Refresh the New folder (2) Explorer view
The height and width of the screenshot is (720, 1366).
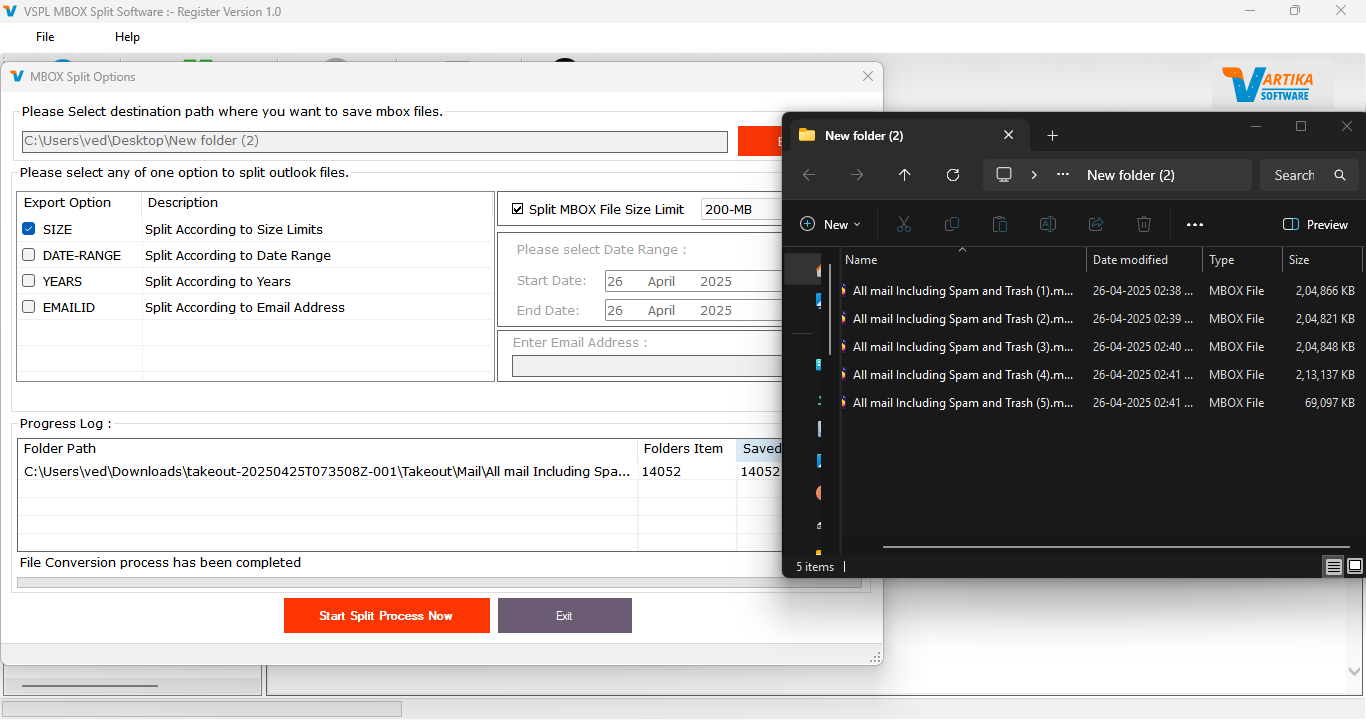(x=953, y=175)
